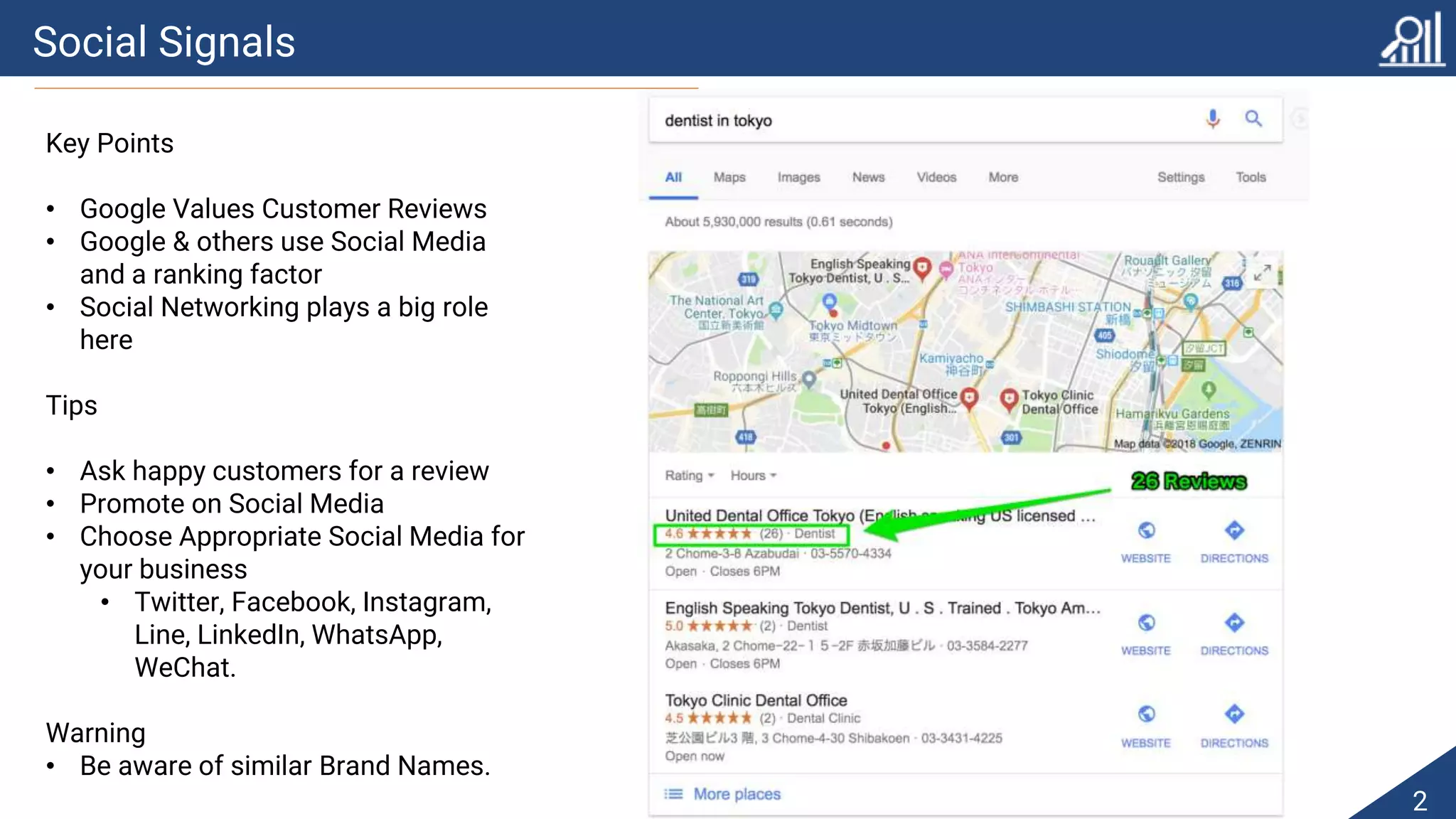Click the Tokyo Midtown map label

pyautogui.click(x=853, y=331)
